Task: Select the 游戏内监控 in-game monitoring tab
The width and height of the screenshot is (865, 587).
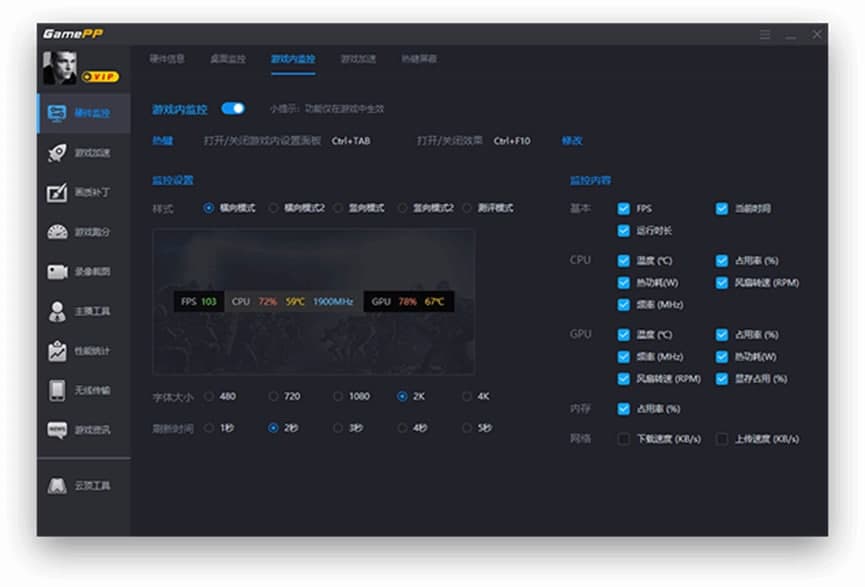Action: click(x=293, y=58)
